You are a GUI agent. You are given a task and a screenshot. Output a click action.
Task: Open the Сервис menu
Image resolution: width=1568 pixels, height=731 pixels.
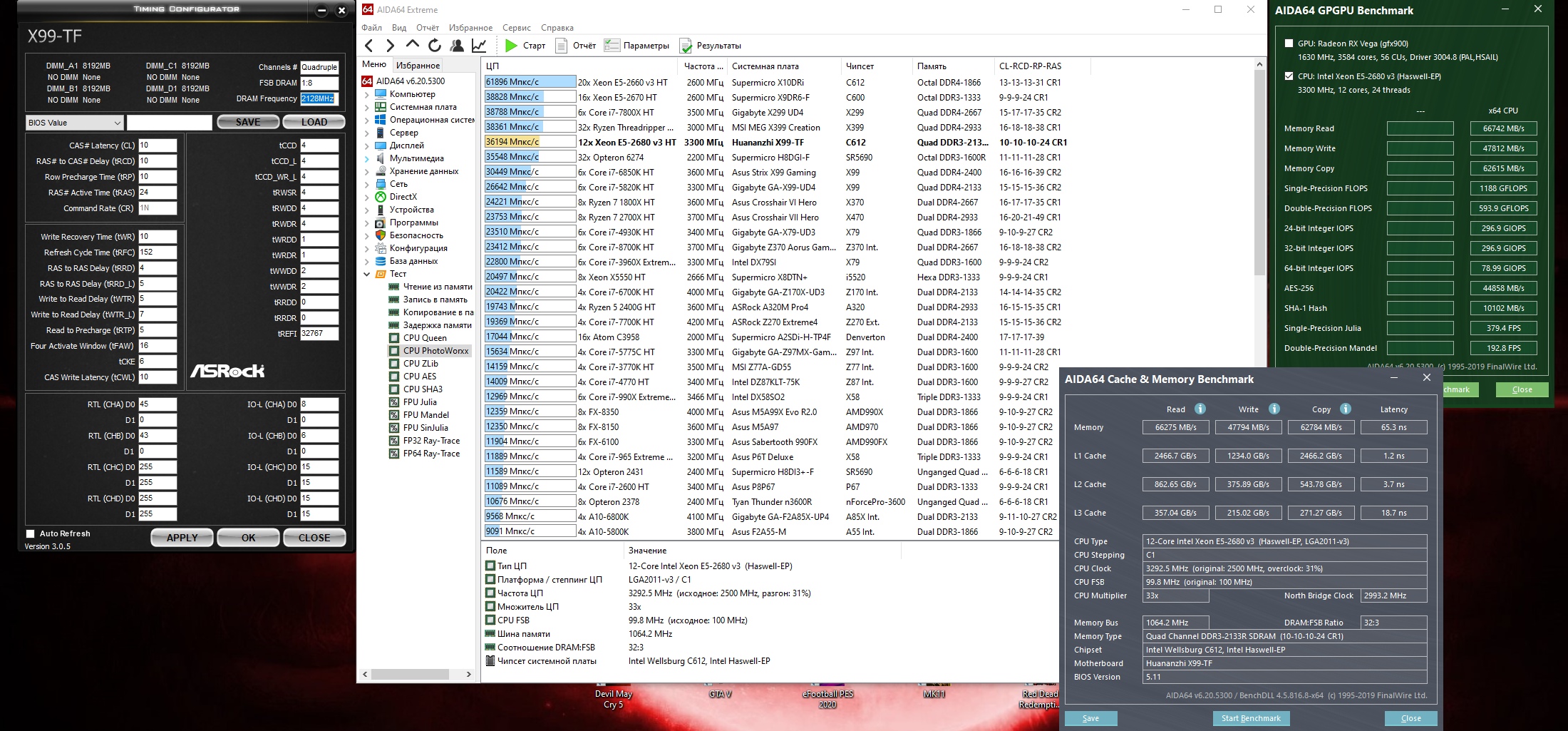click(x=517, y=28)
